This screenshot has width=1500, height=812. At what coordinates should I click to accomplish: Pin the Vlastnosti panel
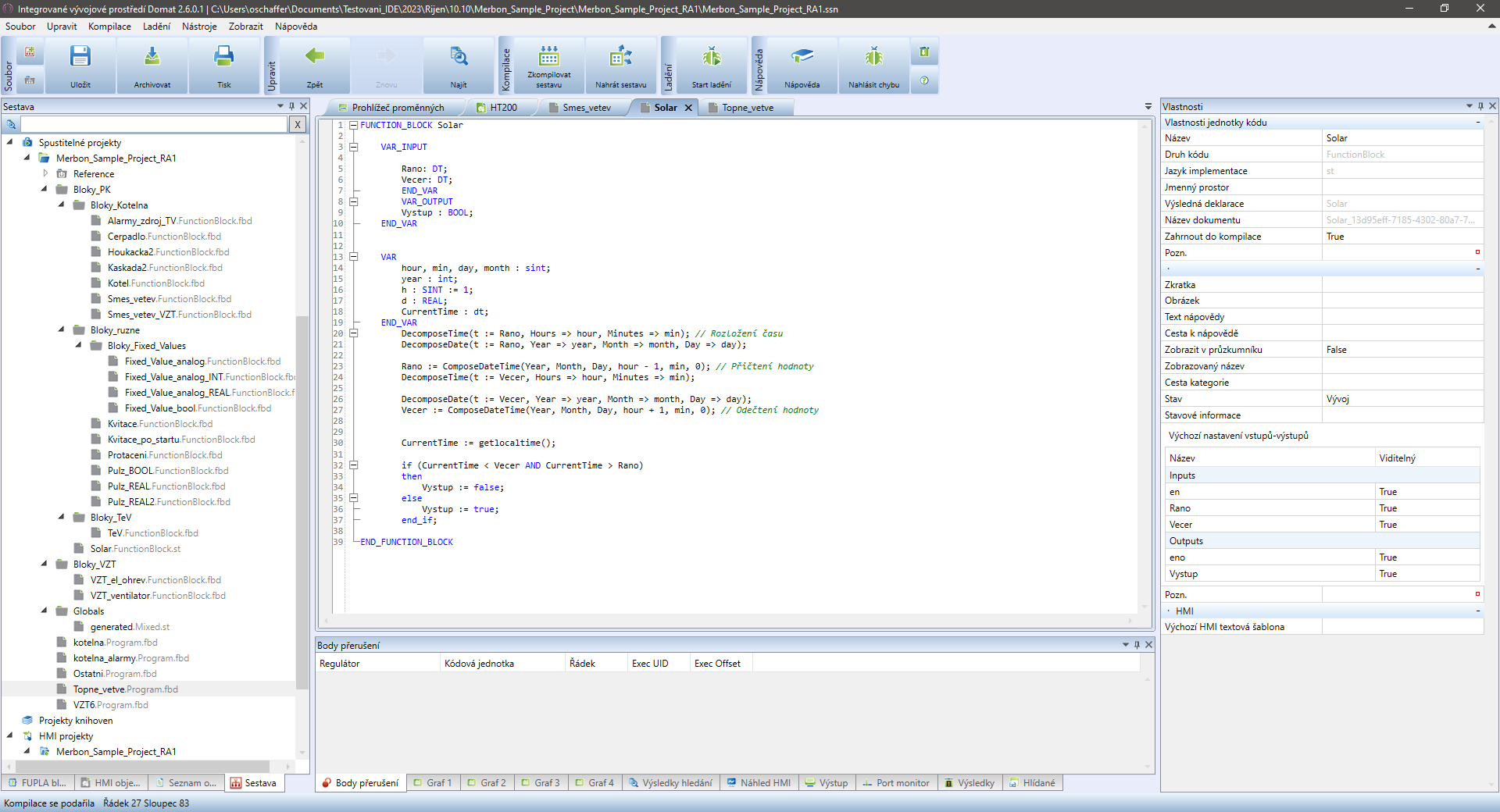pyautogui.click(x=1480, y=106)
